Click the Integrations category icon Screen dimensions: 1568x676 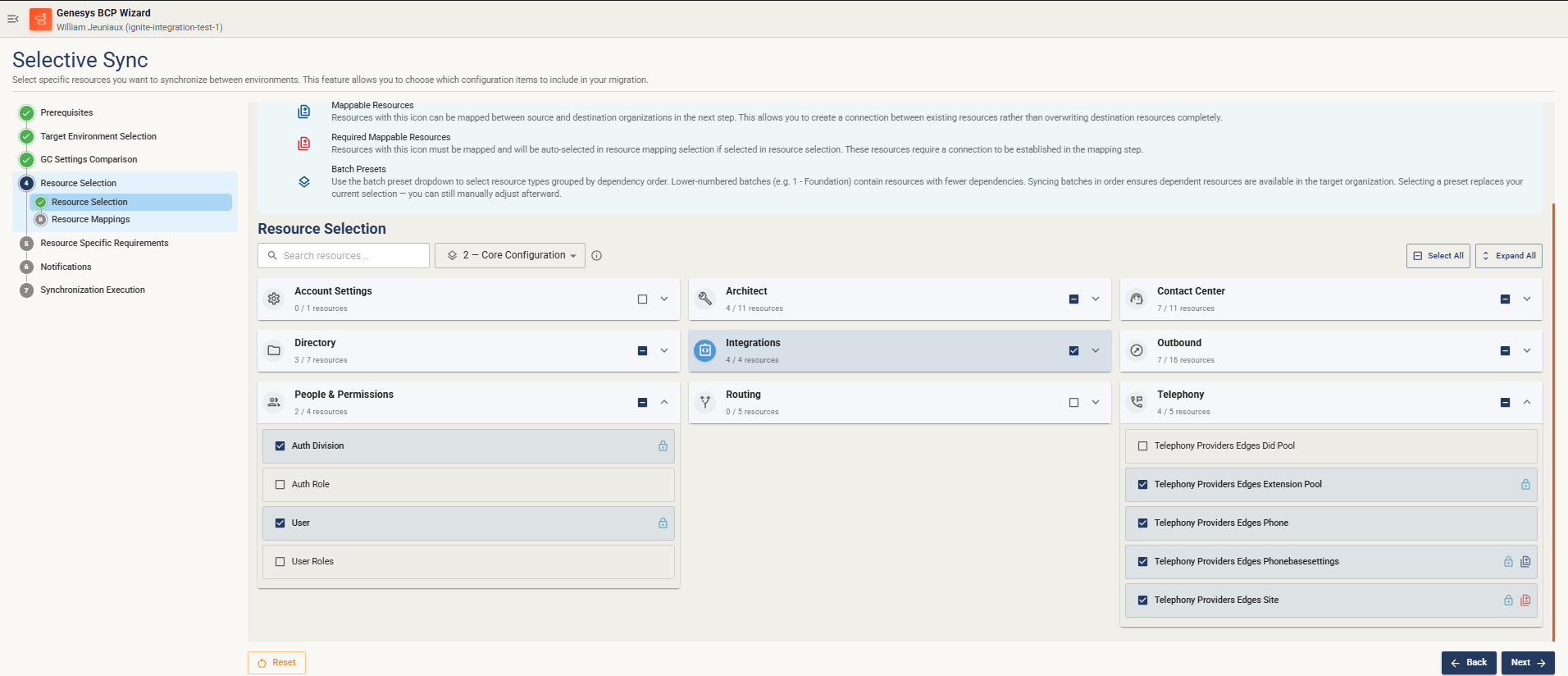click(x=705, y=351)
